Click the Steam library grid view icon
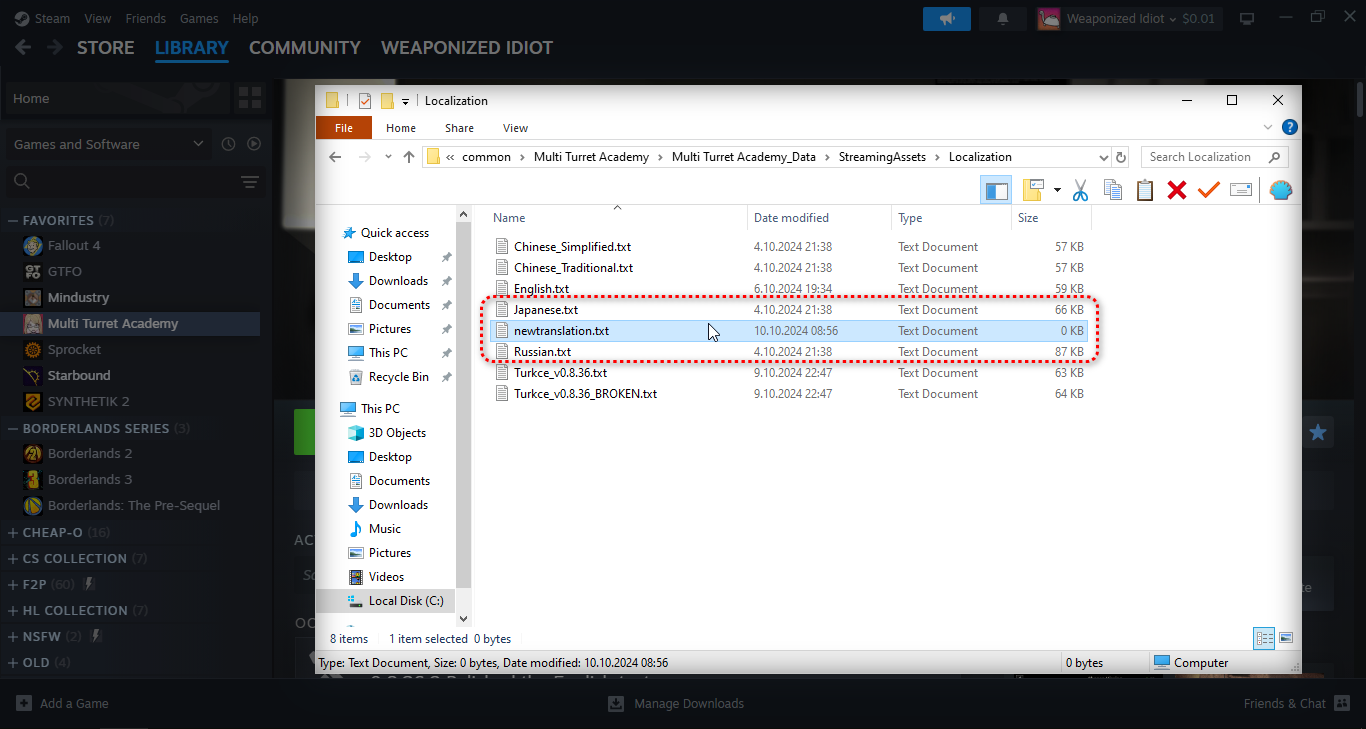The image size is (1366, 729). tap(249, 98)
